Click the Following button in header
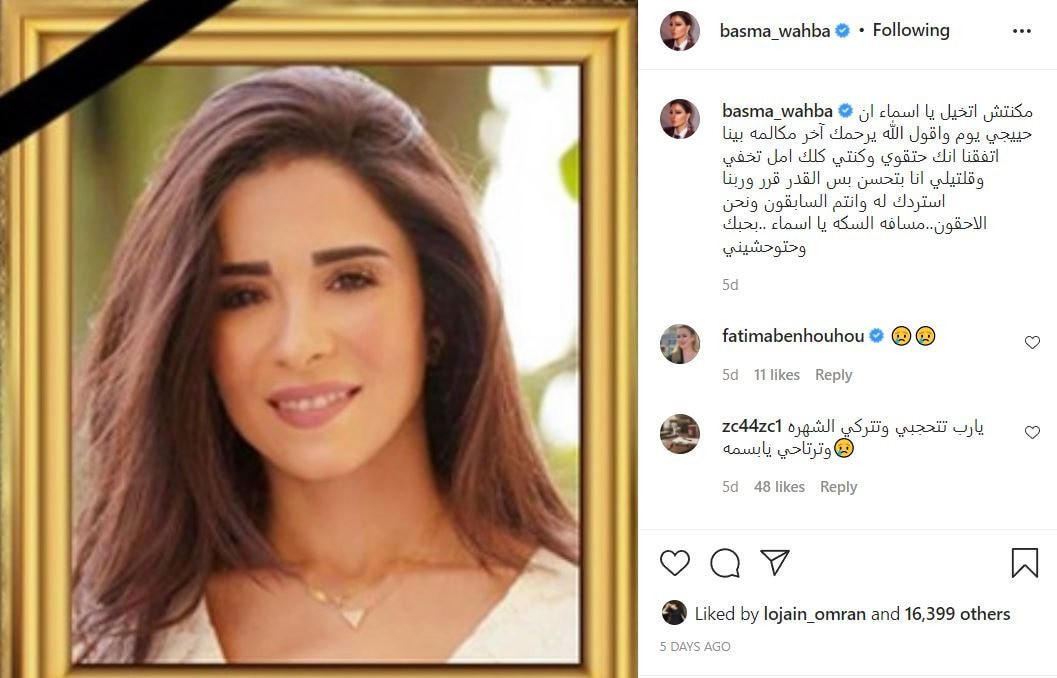1057x678 pixels. [x=911, y=30]
